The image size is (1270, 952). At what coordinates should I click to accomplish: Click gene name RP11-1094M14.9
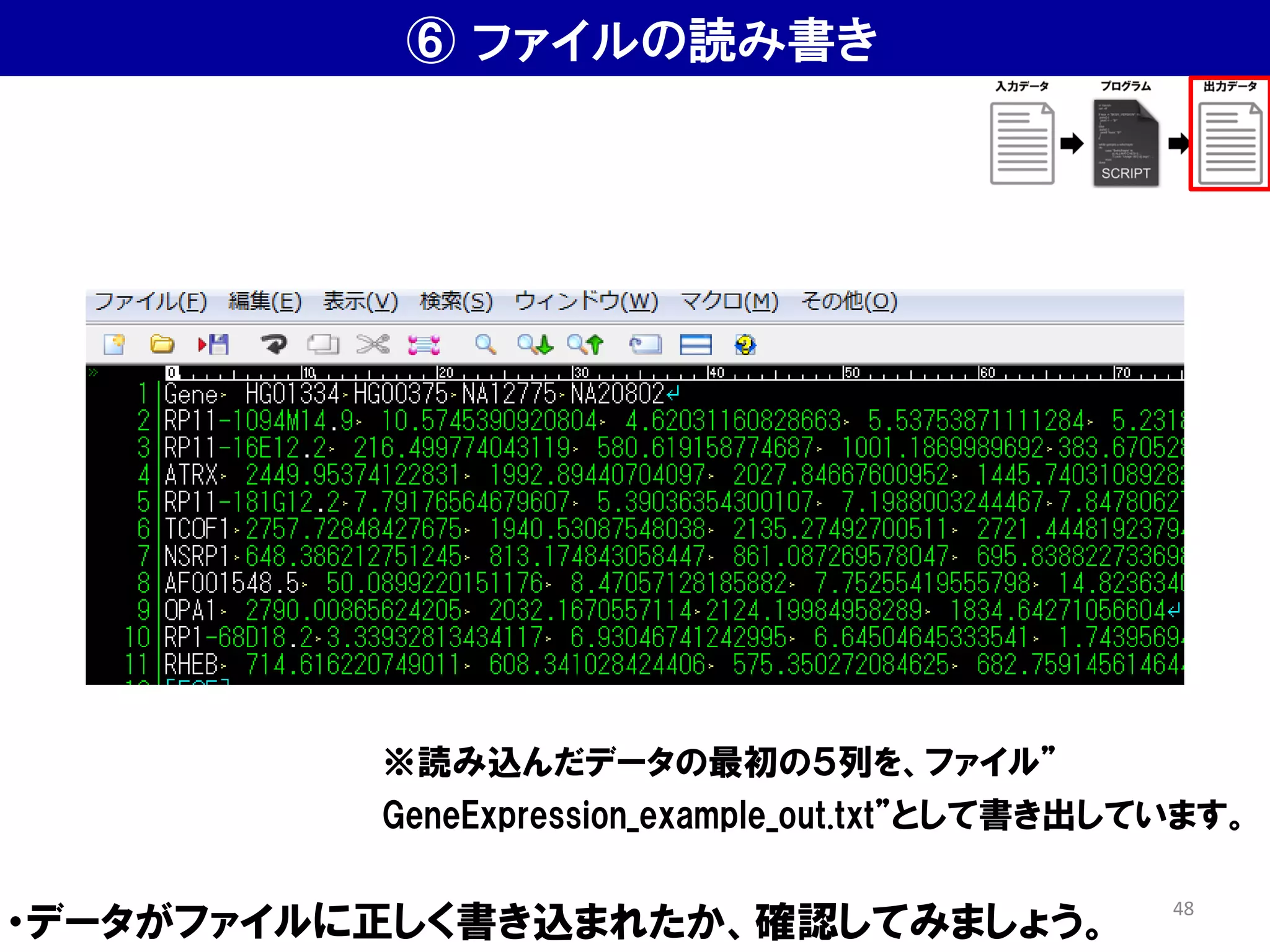[x=259, y=421]
